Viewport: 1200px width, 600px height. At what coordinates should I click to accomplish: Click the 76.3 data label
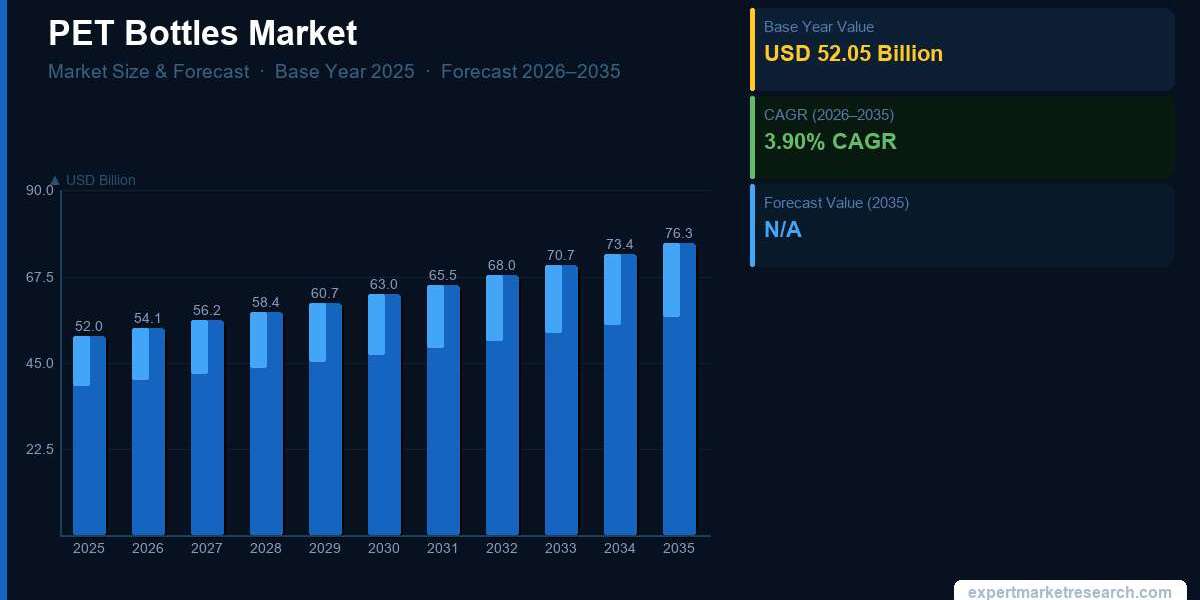coord(679,234)
